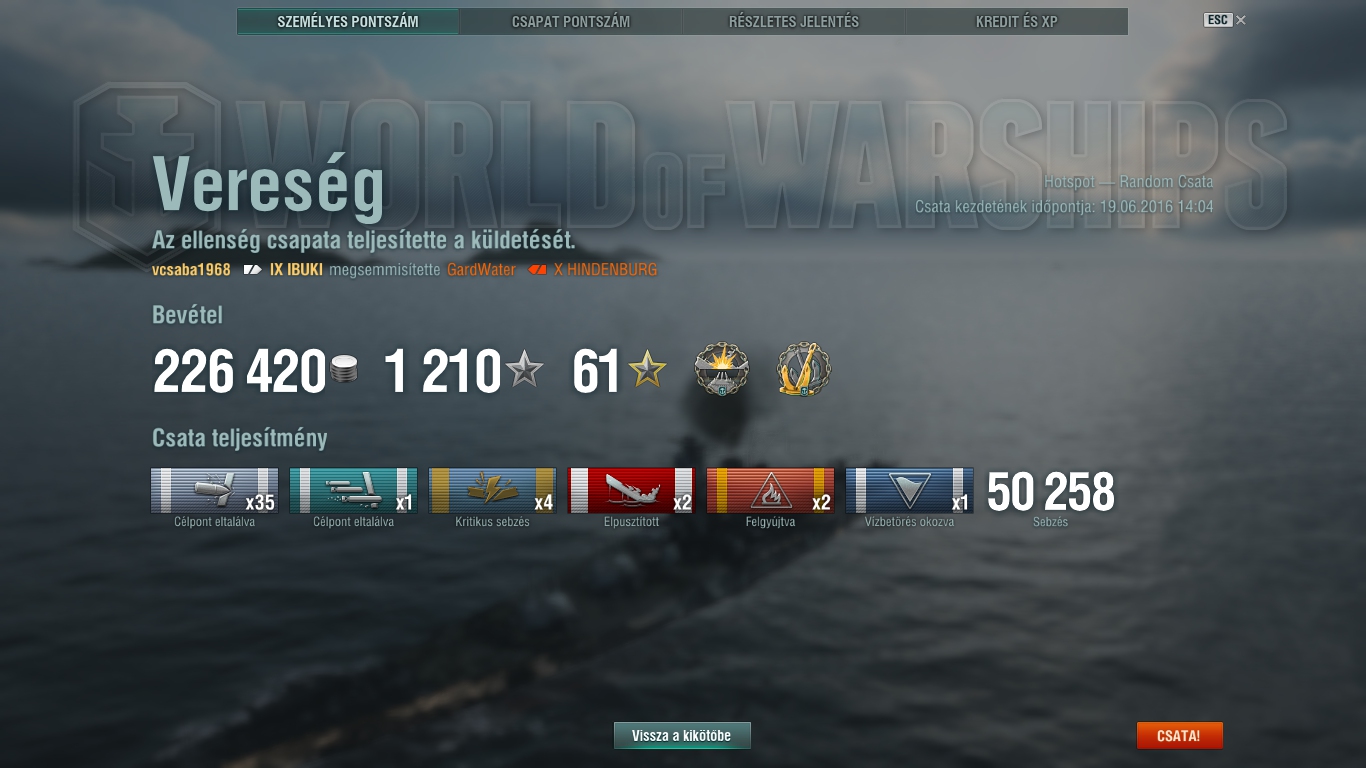1366x768 pixels.
Task: Click the Felgyújtva fire ribbon
Action: pos(770,490)
